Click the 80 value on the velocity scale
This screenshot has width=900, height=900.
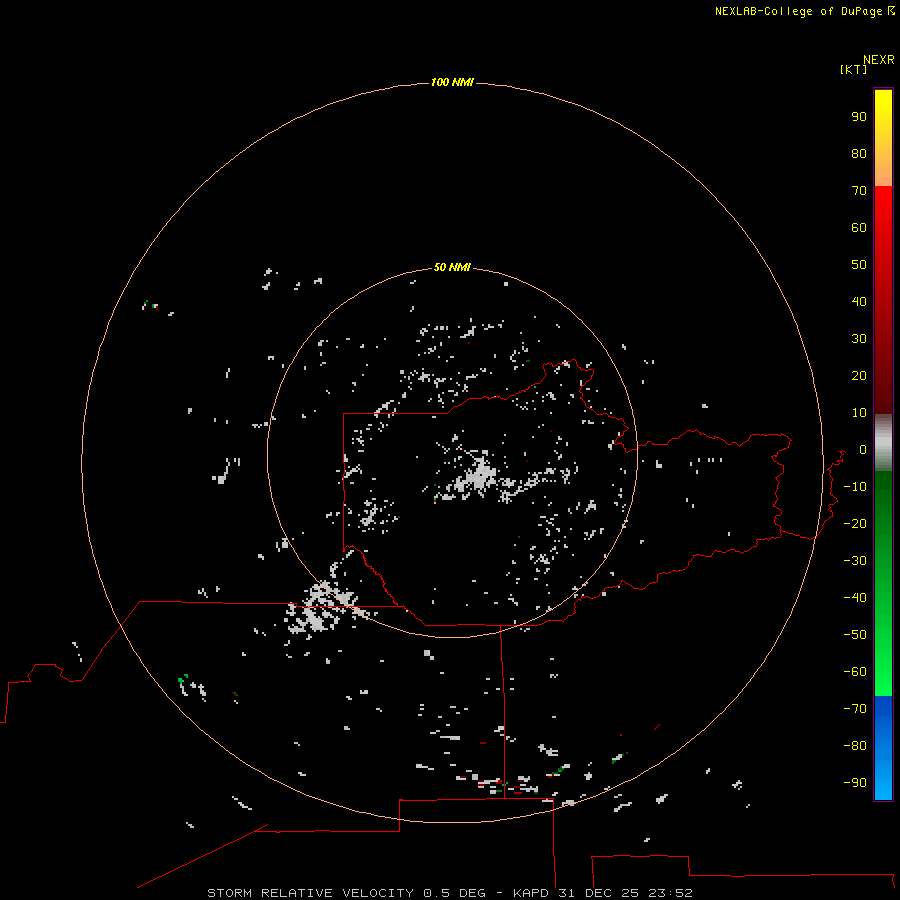click(x=859, y=153)
